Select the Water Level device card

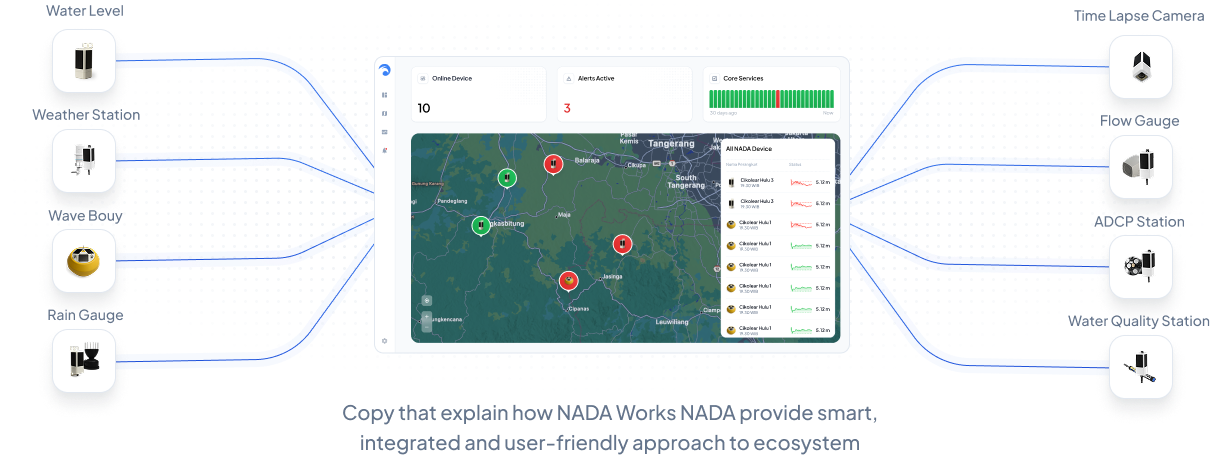tap(84, 61)
